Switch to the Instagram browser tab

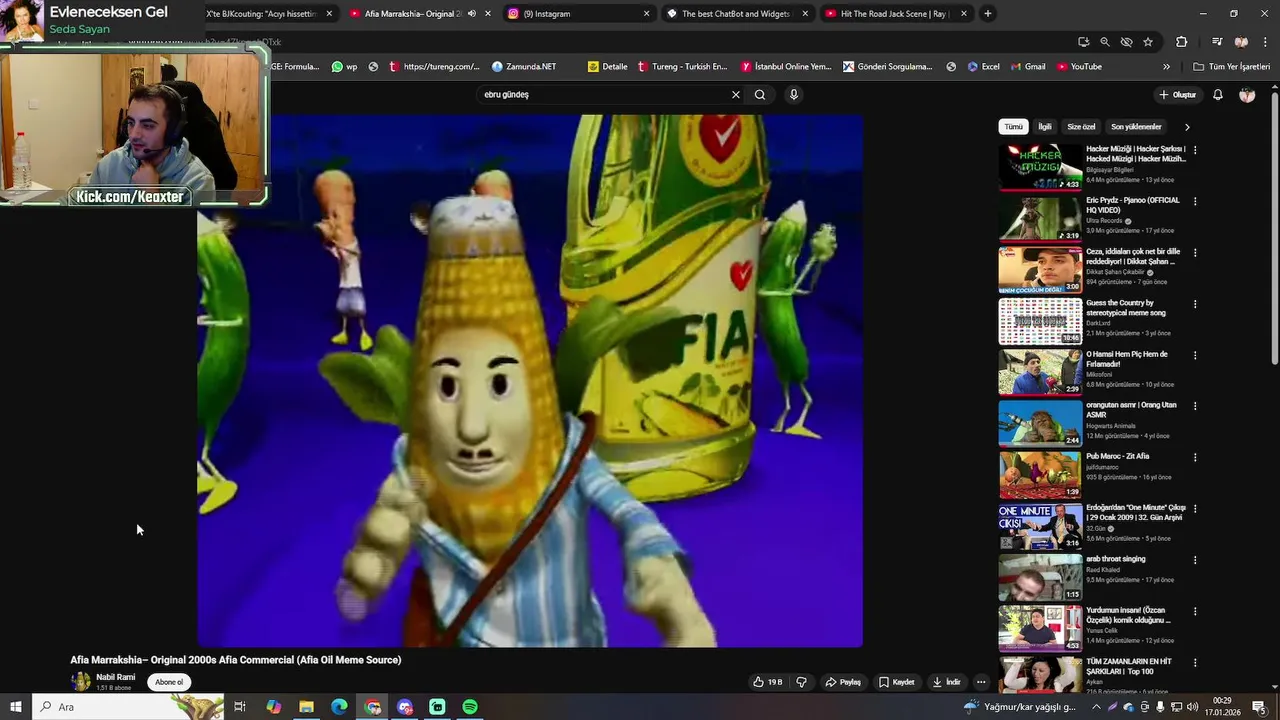click(x=578, y=14)
